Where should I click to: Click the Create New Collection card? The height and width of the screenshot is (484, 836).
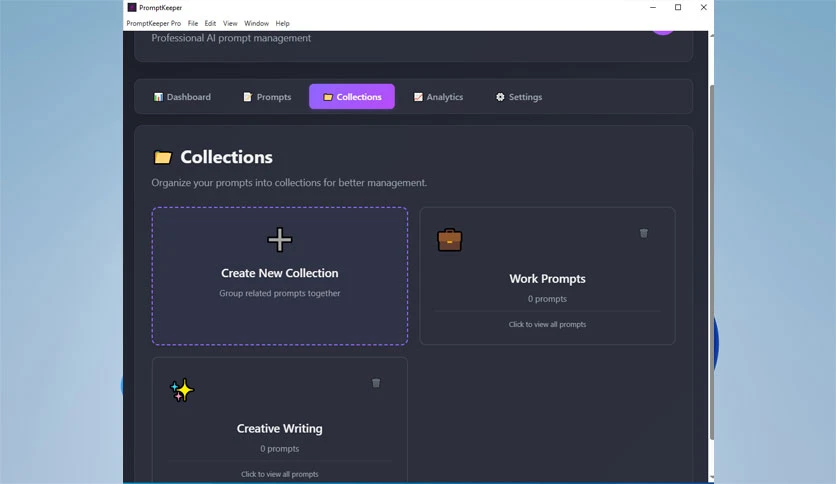click(280, 276)
